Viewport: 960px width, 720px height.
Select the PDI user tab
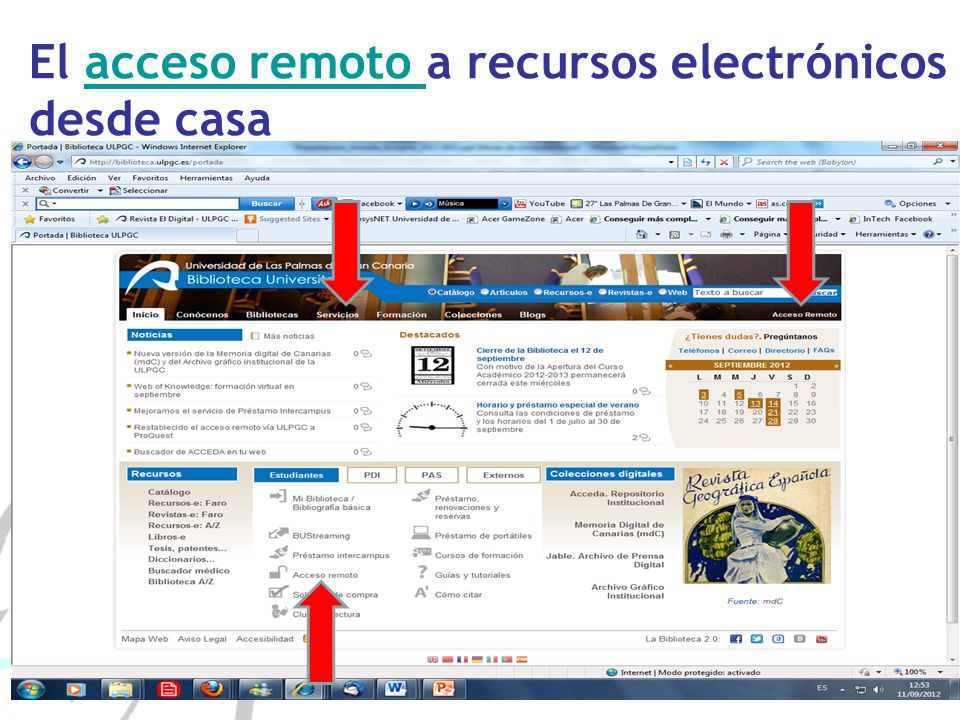[x=372, y=474]
